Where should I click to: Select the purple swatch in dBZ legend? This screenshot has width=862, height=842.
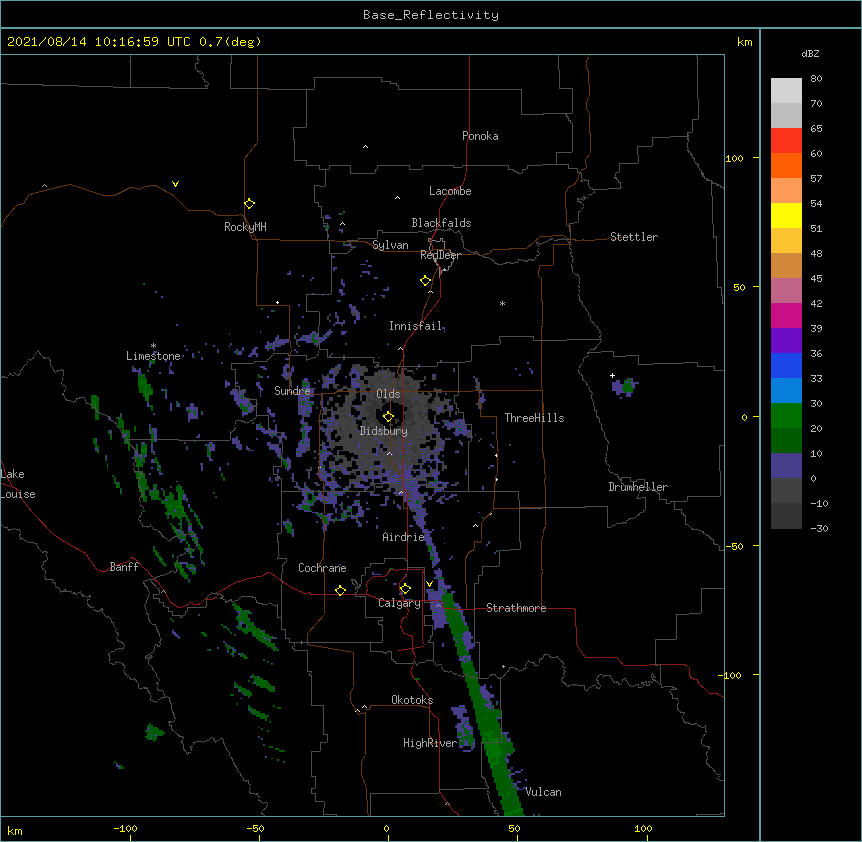pos(786,341)
